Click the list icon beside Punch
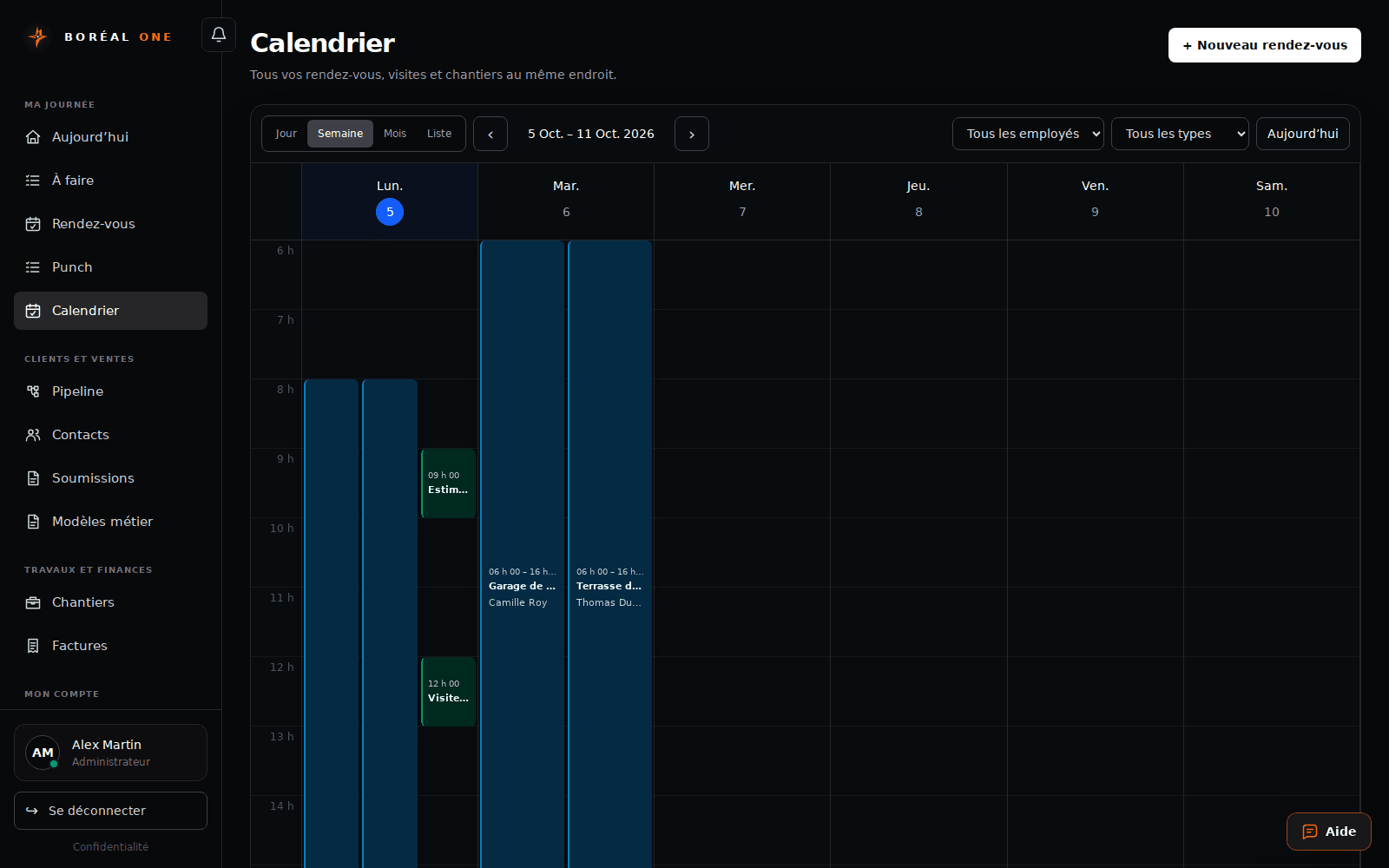This screenshot has height=868, width=1389. coord(33,267)
